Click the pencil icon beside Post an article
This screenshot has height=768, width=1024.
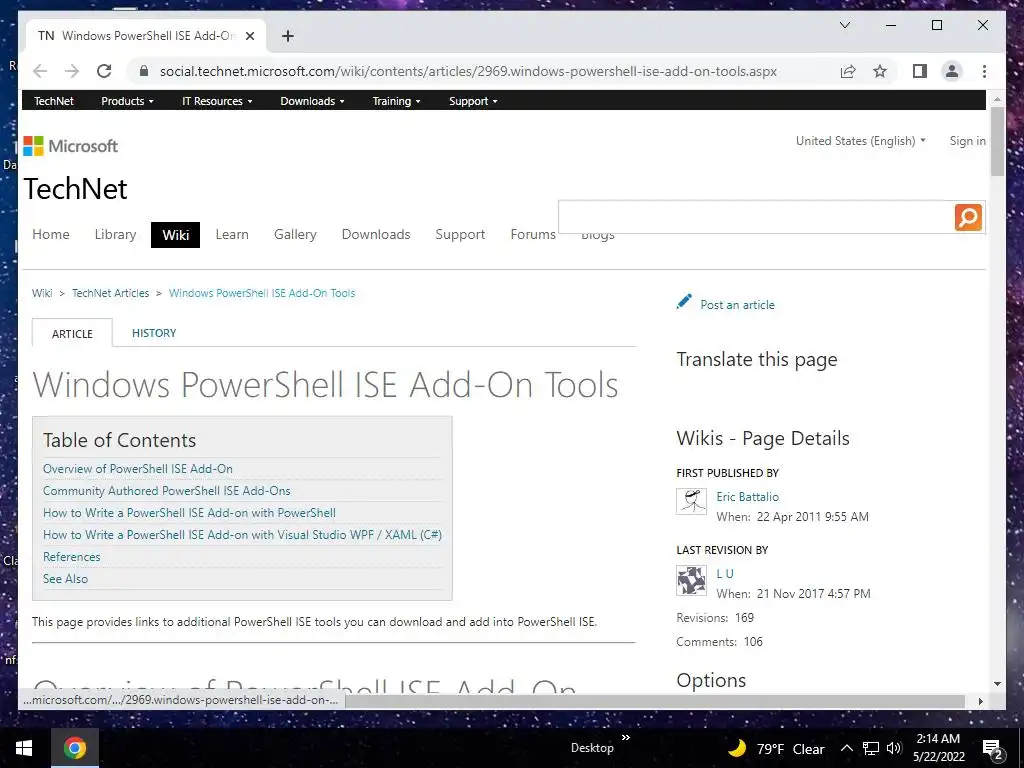click(x=684, y=302)
